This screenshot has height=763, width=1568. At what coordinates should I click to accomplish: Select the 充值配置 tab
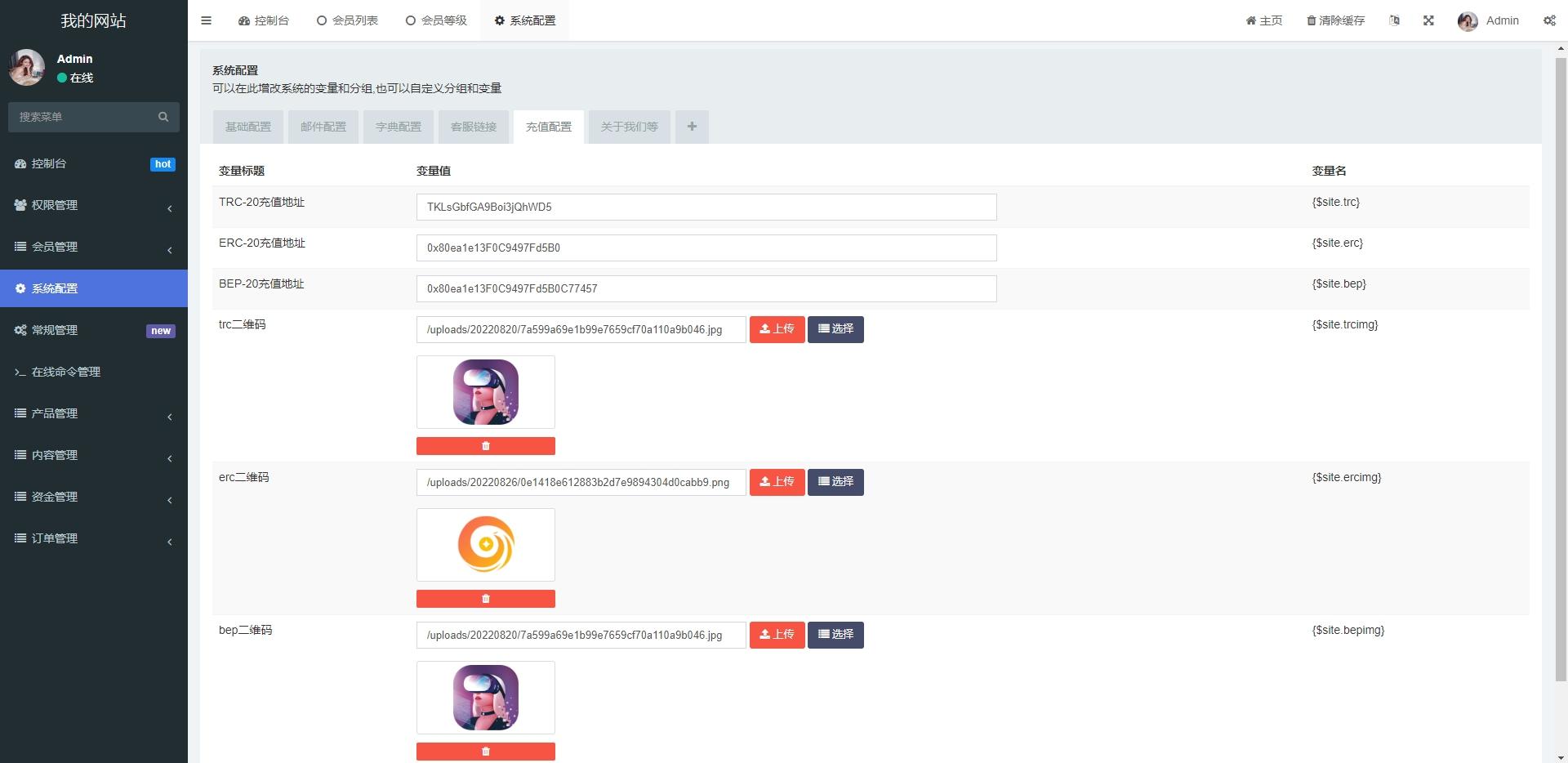(x=549, y=127)
